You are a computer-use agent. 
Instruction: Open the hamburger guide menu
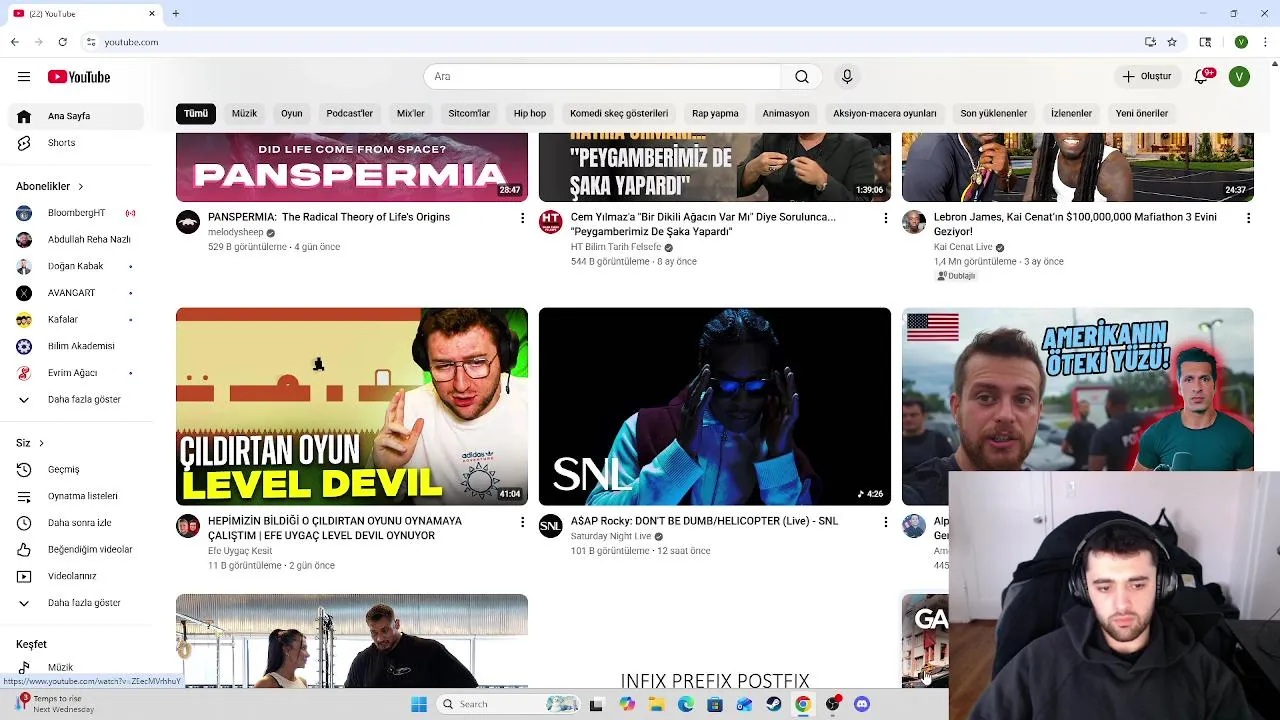pos(24,77)
